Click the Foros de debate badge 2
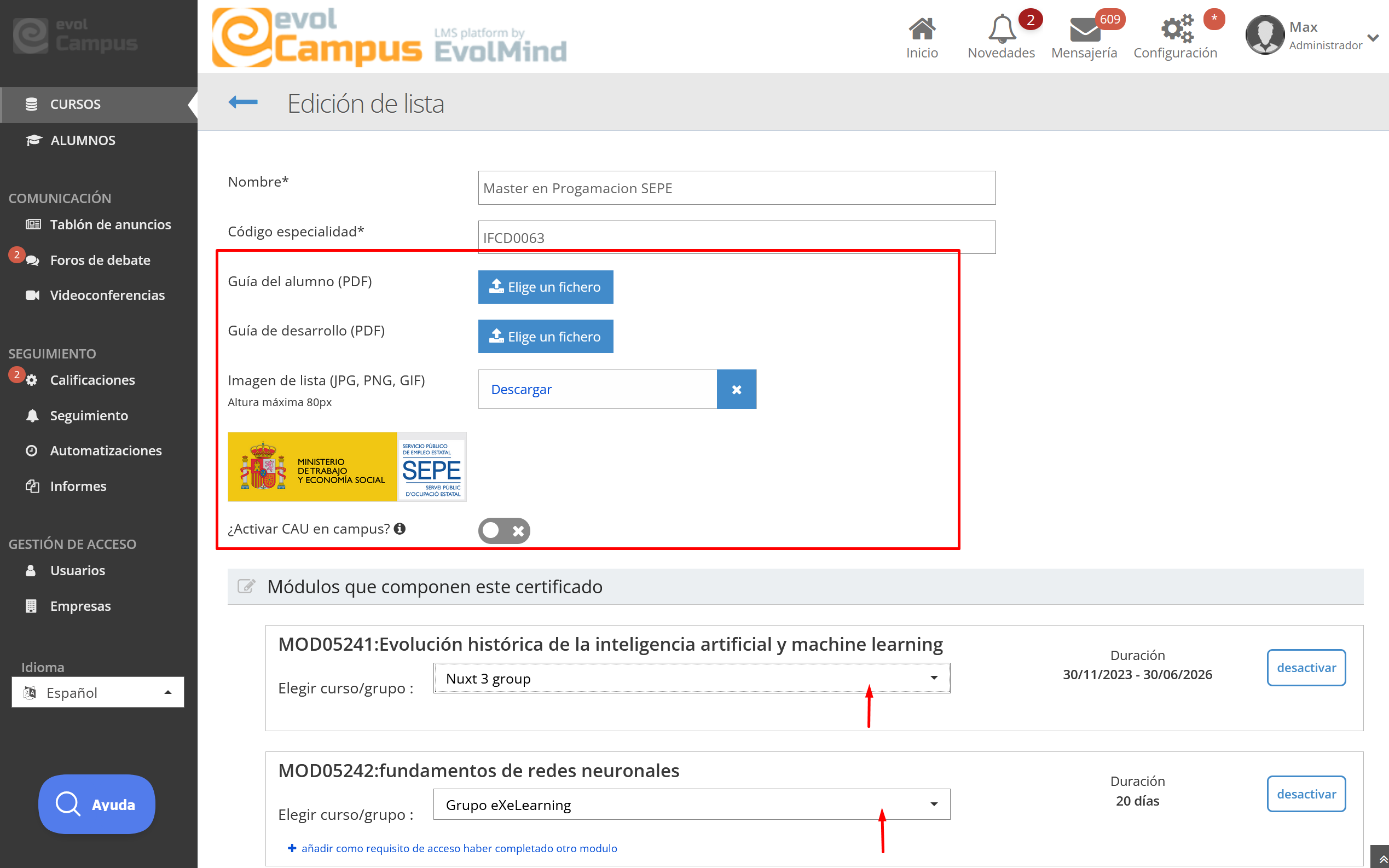1389x868 pixels. (x=16, y=254)
